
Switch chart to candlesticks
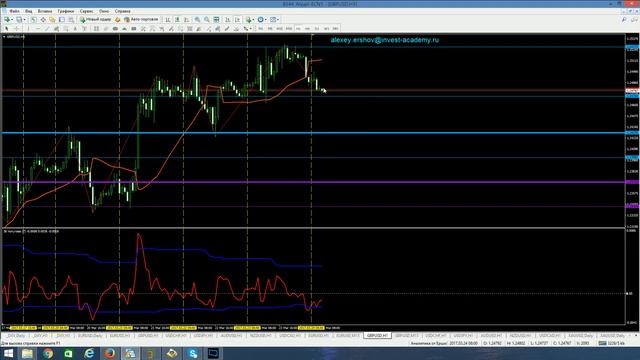[177, 20]
